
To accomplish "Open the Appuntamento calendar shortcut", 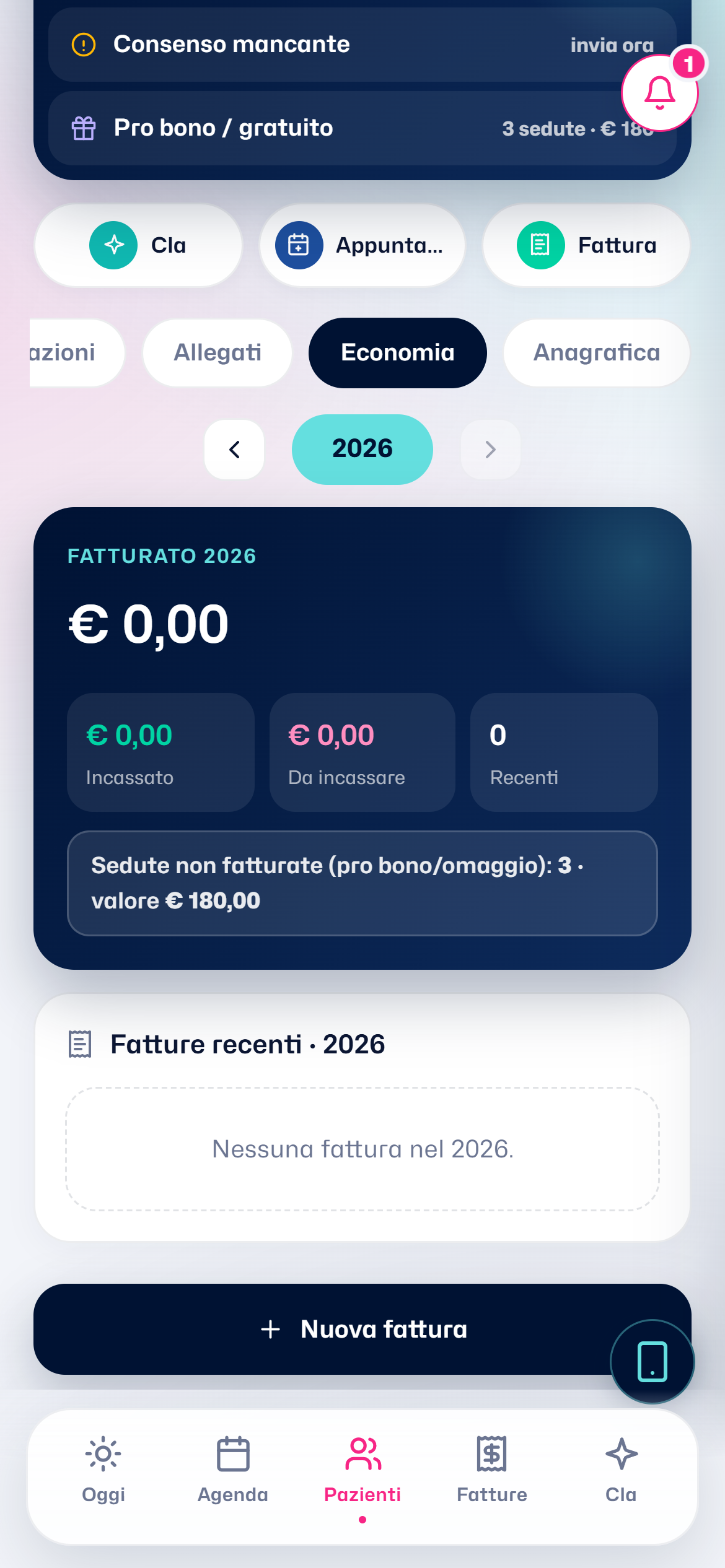I will pyautogui.click(x=362, y=245).
